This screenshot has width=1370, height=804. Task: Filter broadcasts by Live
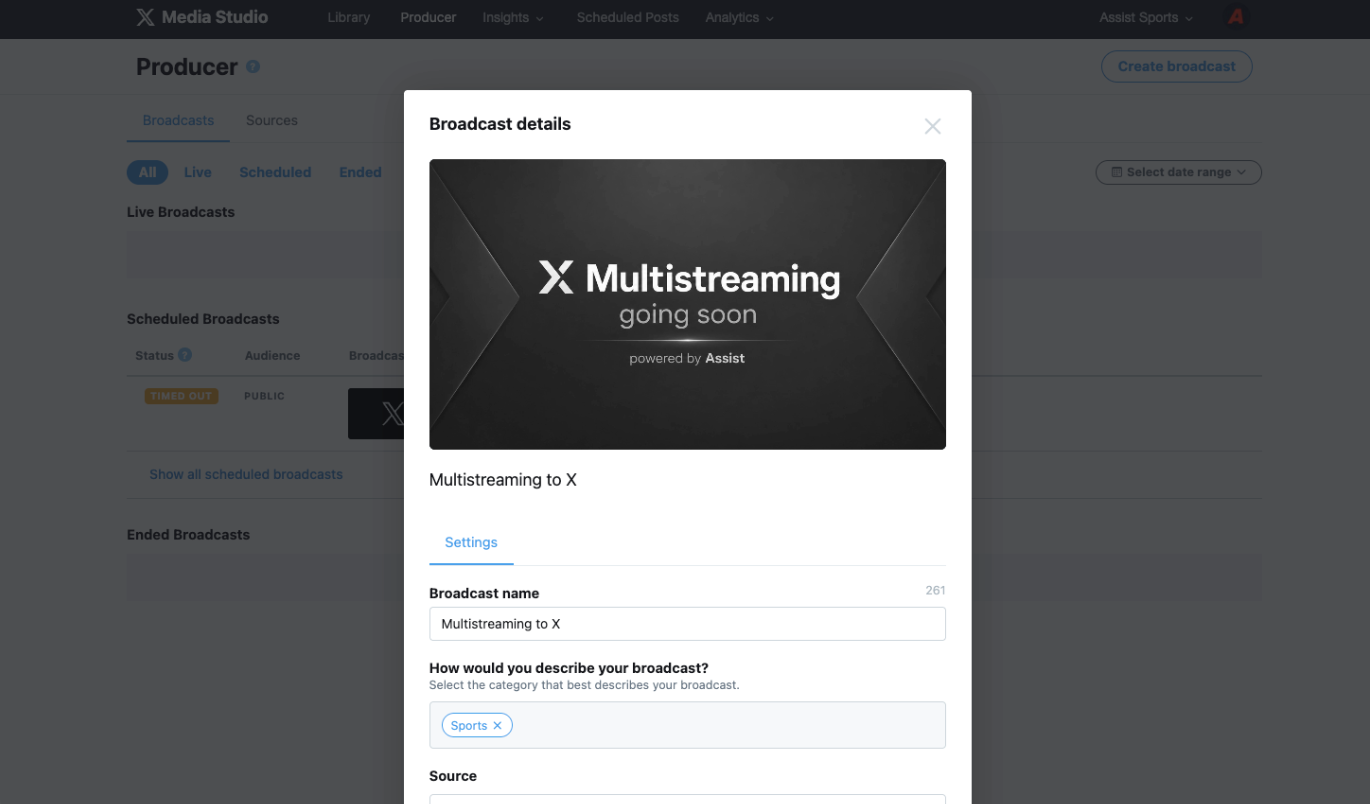[x=198, y=172]
